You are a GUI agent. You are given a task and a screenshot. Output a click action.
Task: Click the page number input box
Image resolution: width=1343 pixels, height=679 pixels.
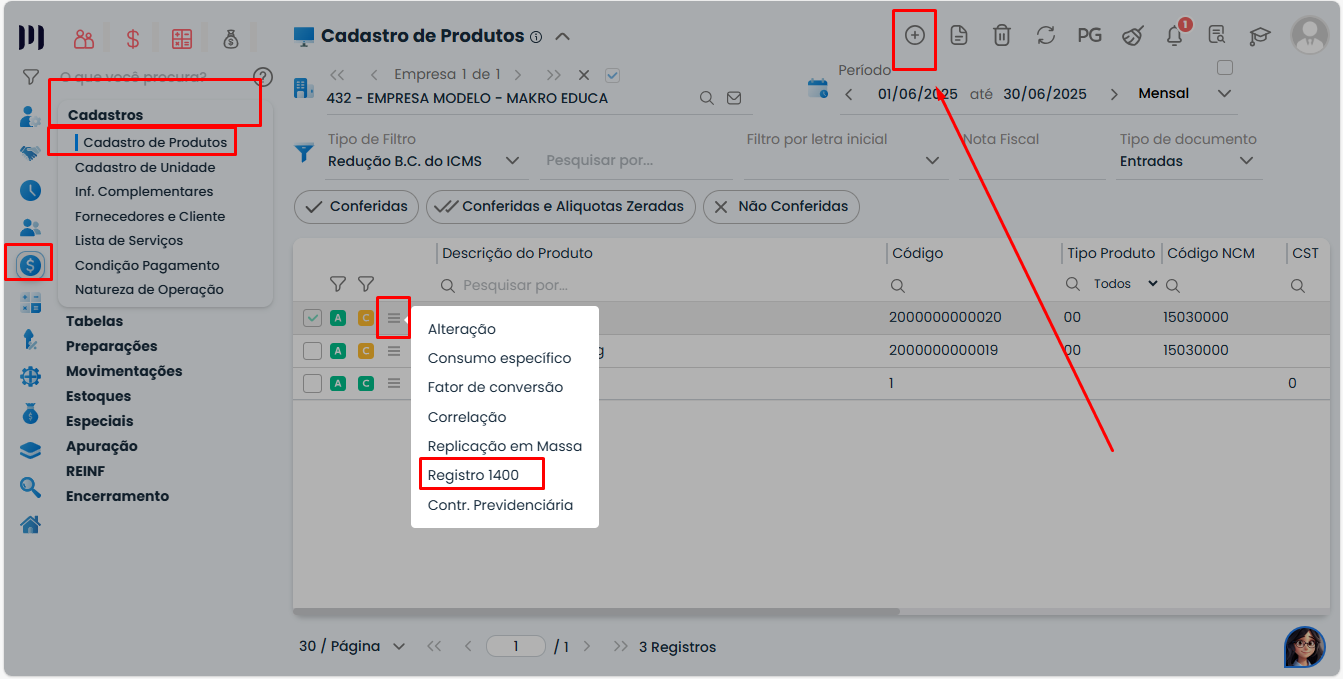pyautogui.click(x=516, y=647)
